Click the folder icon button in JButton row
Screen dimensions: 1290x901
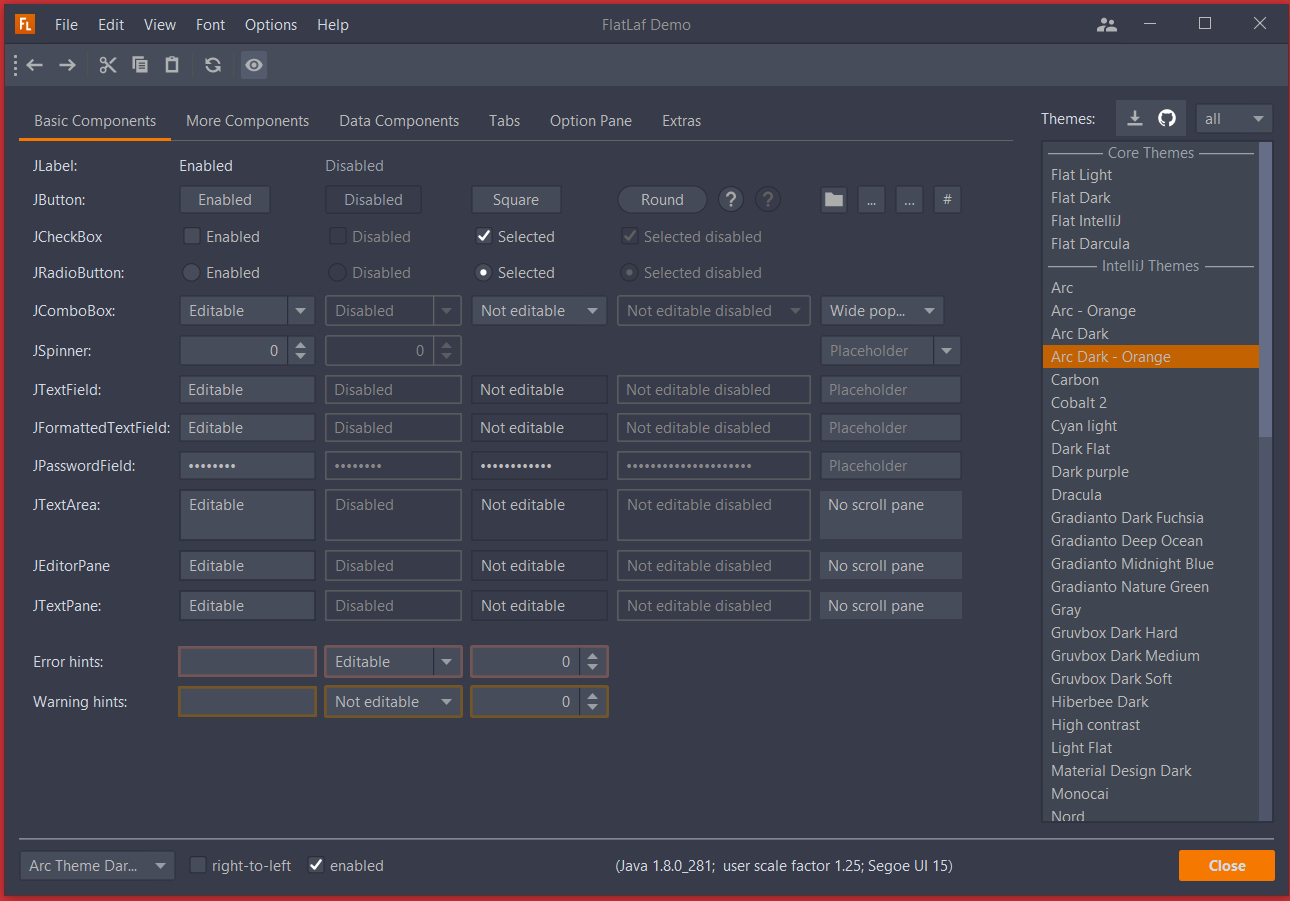(x=834, y=200)
